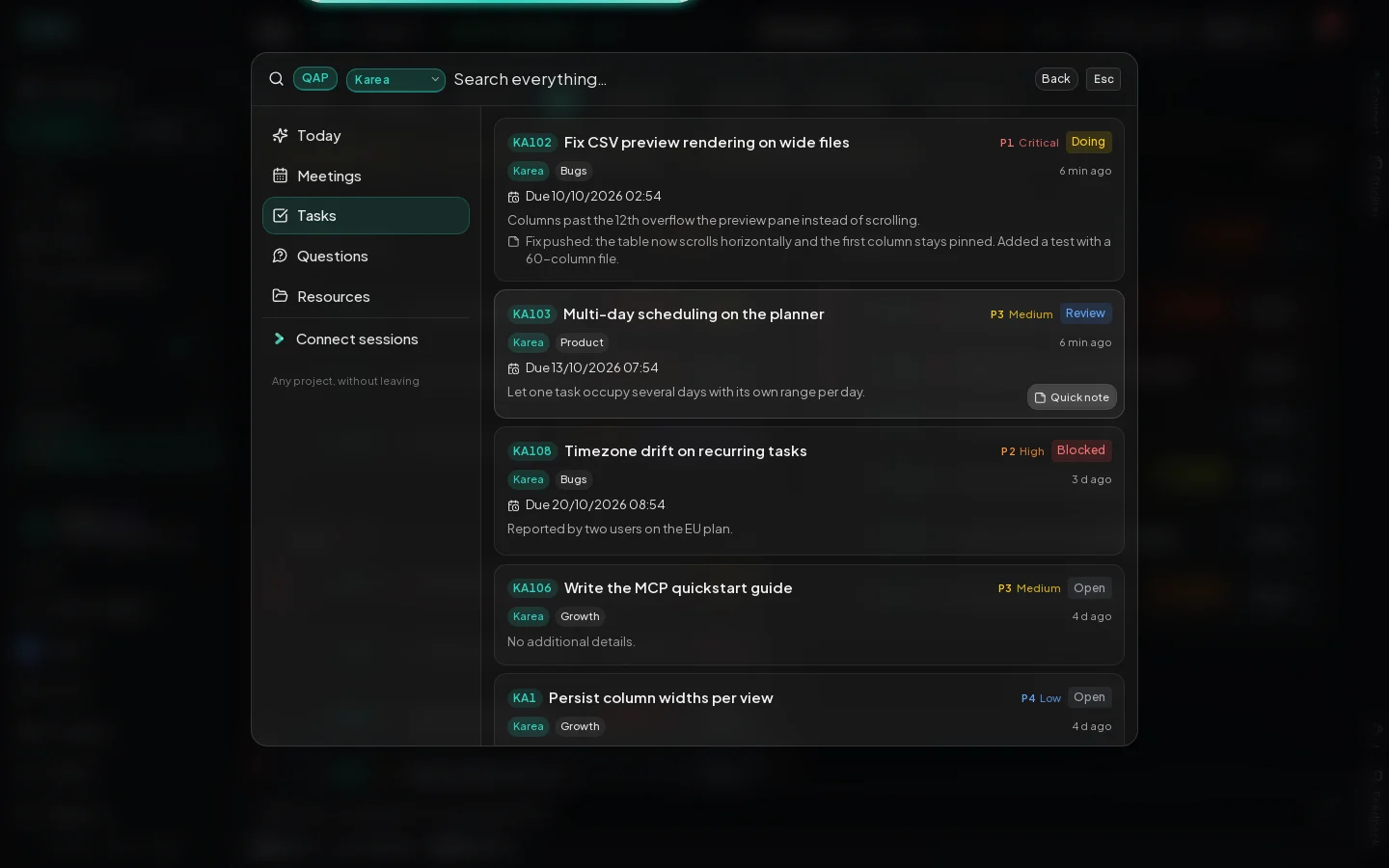This screenshot has width=1389, height=868.
Task: Click the Fix pushed note text
Action: pyautogui.click(x=818, y=251)
